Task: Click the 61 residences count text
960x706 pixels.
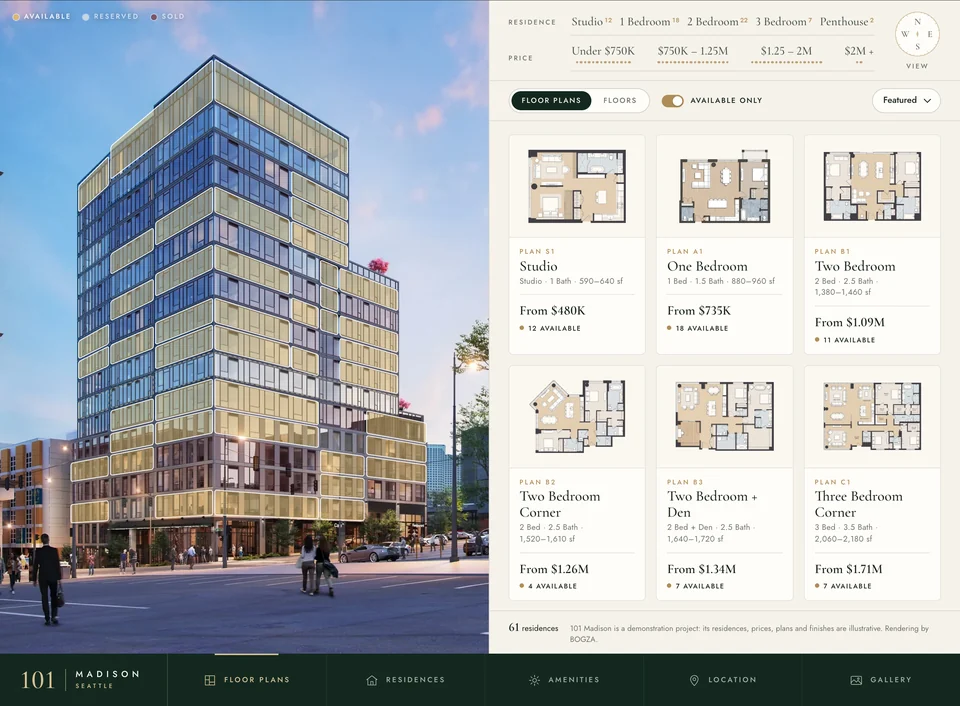Action: coord(533,628)
